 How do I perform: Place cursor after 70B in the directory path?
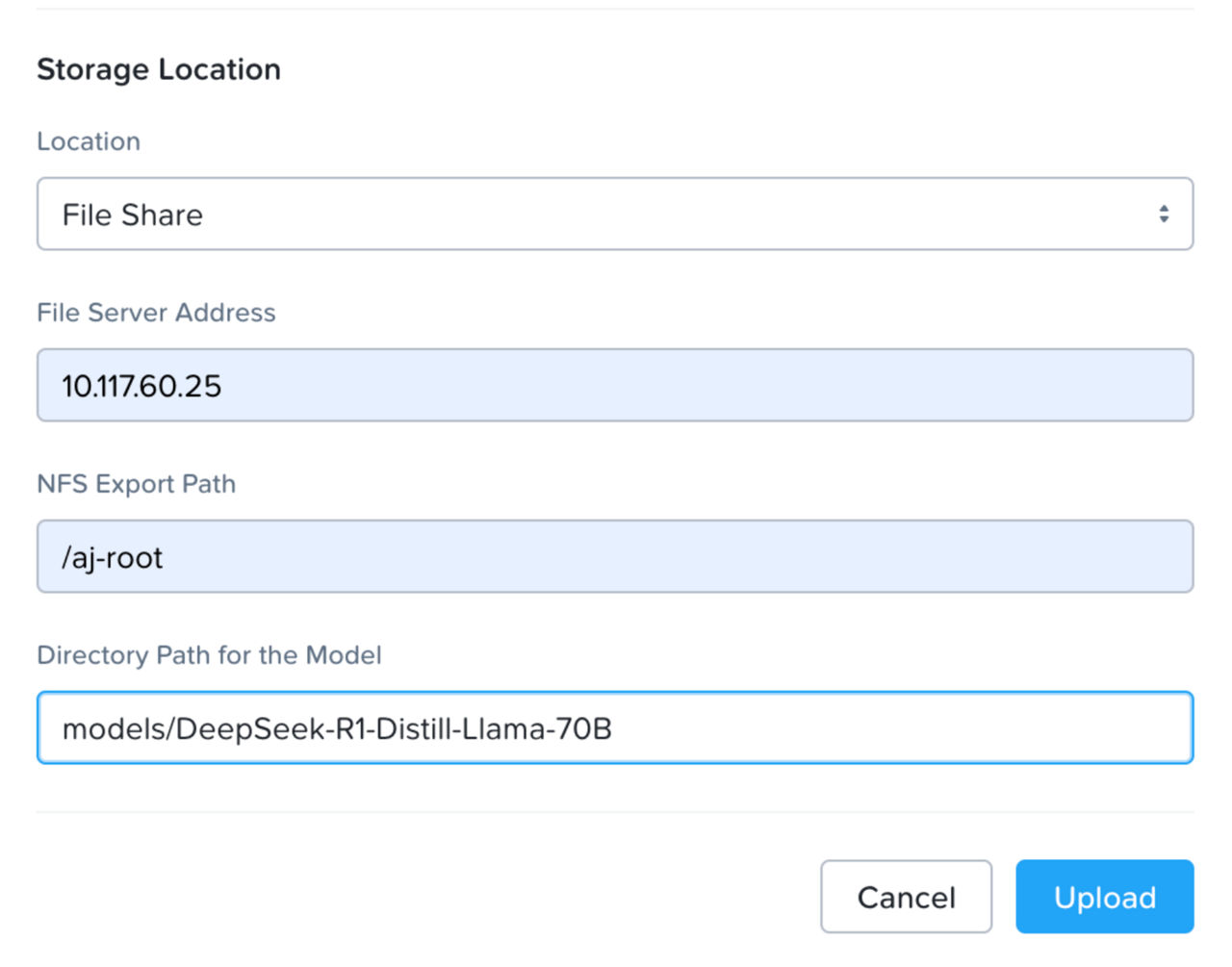614,728
